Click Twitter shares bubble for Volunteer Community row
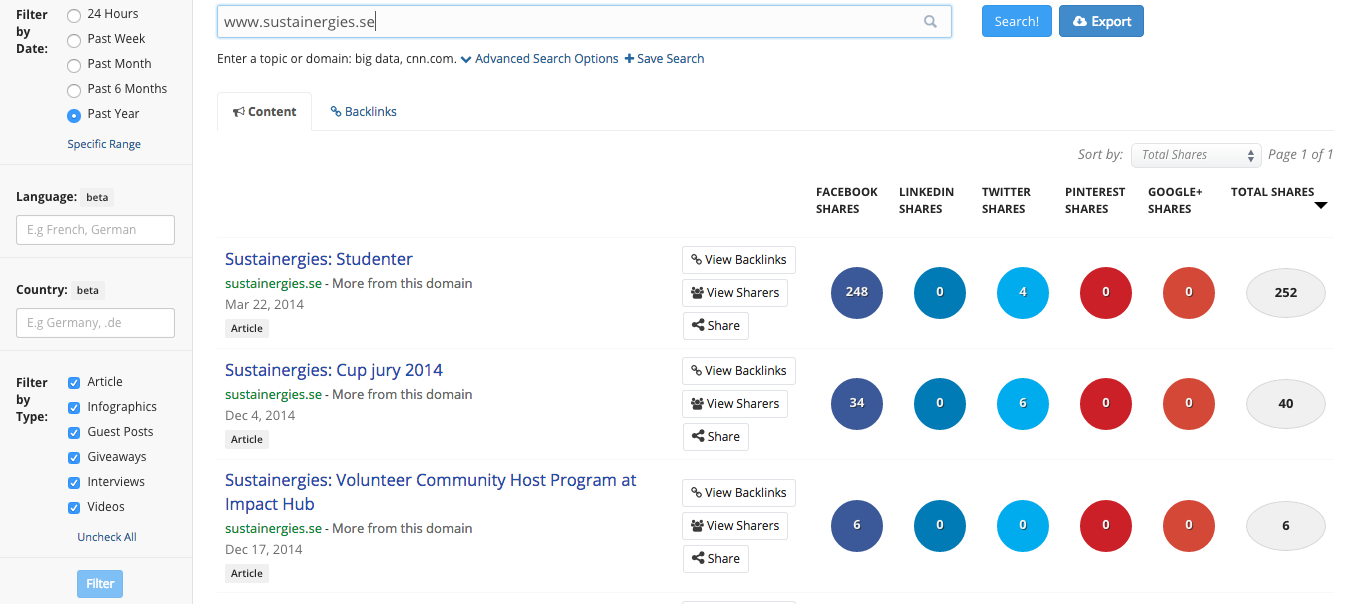 coord(1023,525)
